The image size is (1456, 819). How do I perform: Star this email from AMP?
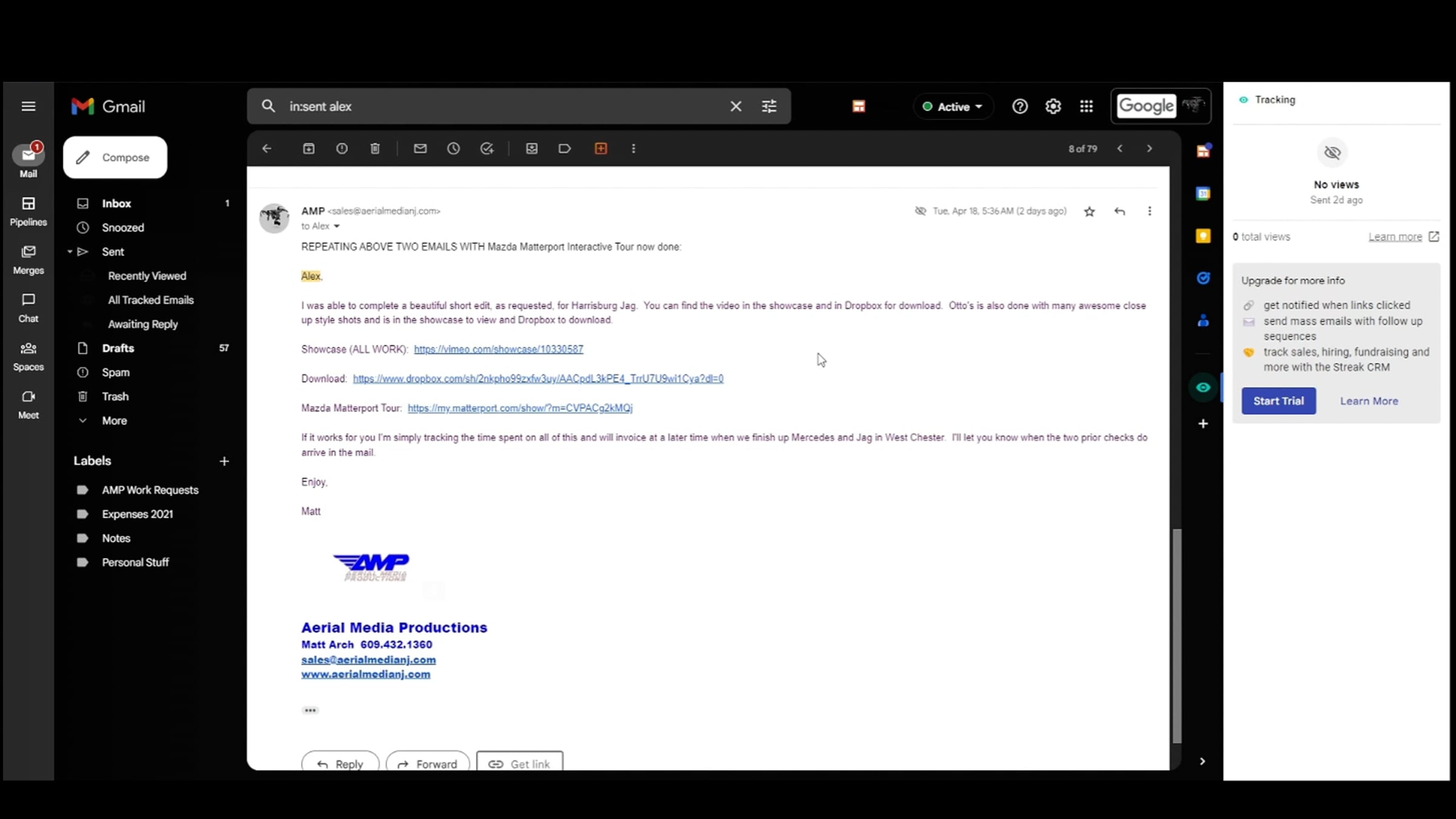click(1090, 212)
